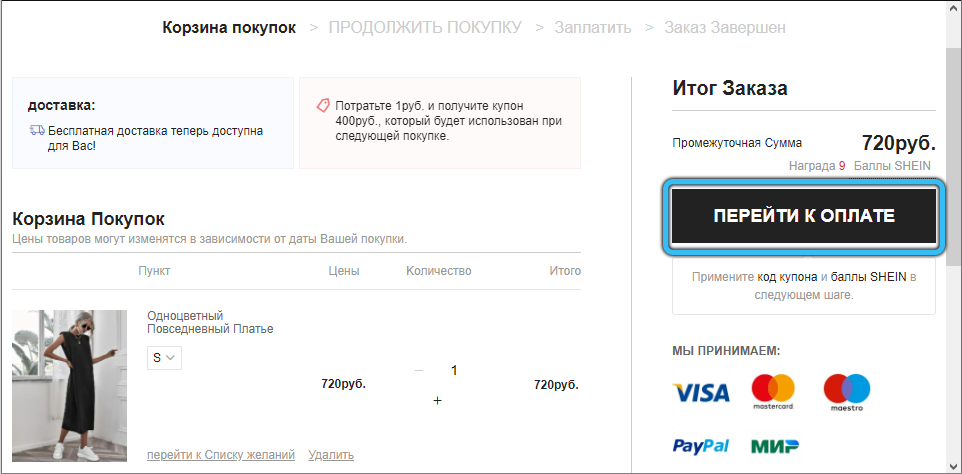Click the 720руб. subtotal amount in Итог Заказа
The image size is (962, 474).
point(899,143)
